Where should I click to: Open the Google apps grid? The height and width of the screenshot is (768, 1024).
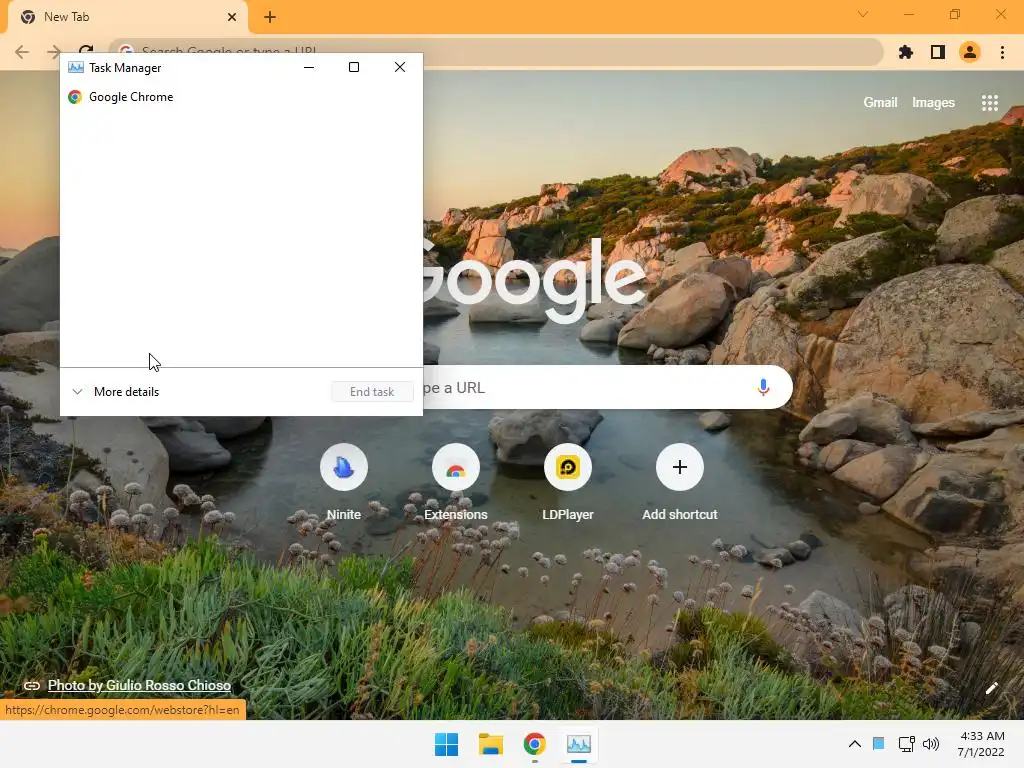[x=990, y=103]
